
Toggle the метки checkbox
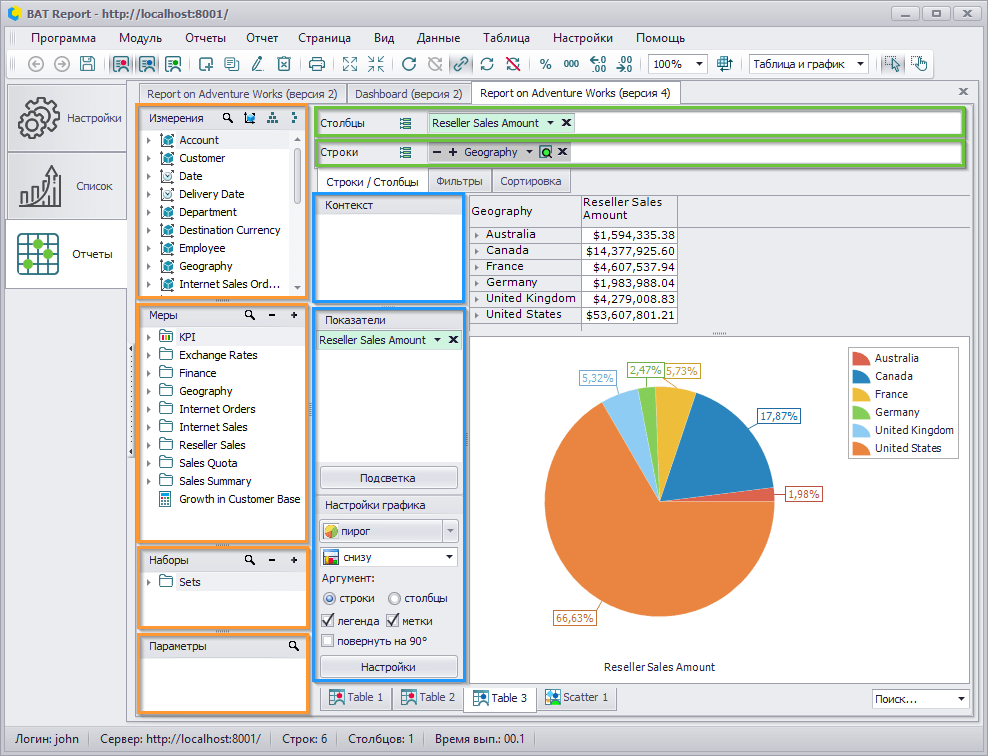[393, 621]
